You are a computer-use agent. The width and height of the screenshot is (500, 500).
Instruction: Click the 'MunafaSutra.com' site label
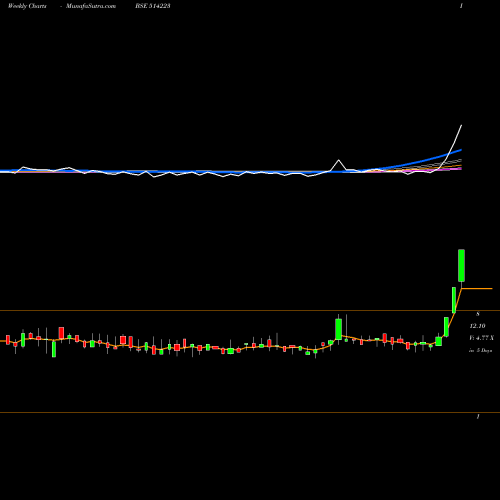point(91,6)
